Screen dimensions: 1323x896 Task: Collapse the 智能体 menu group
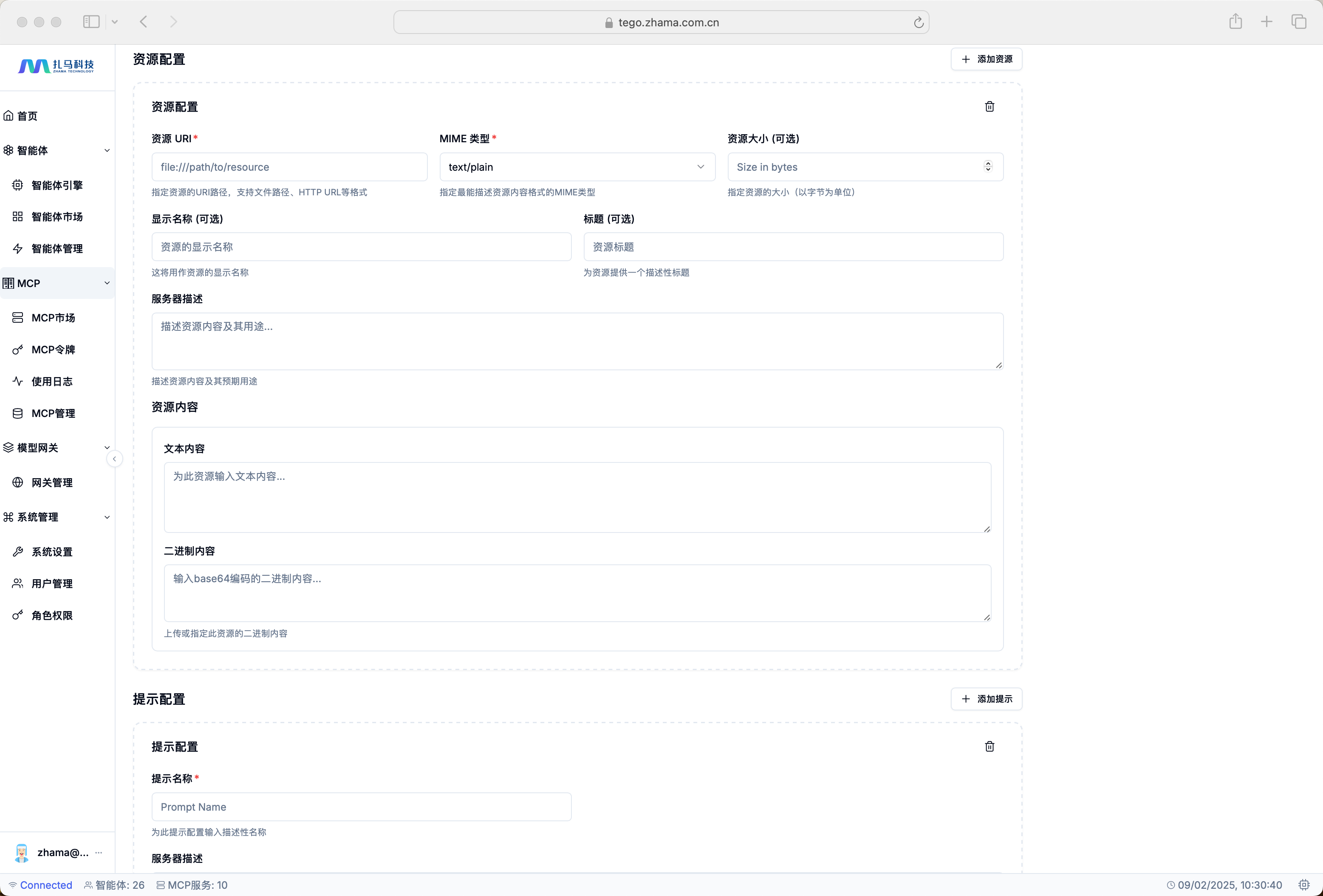(107, 151)
